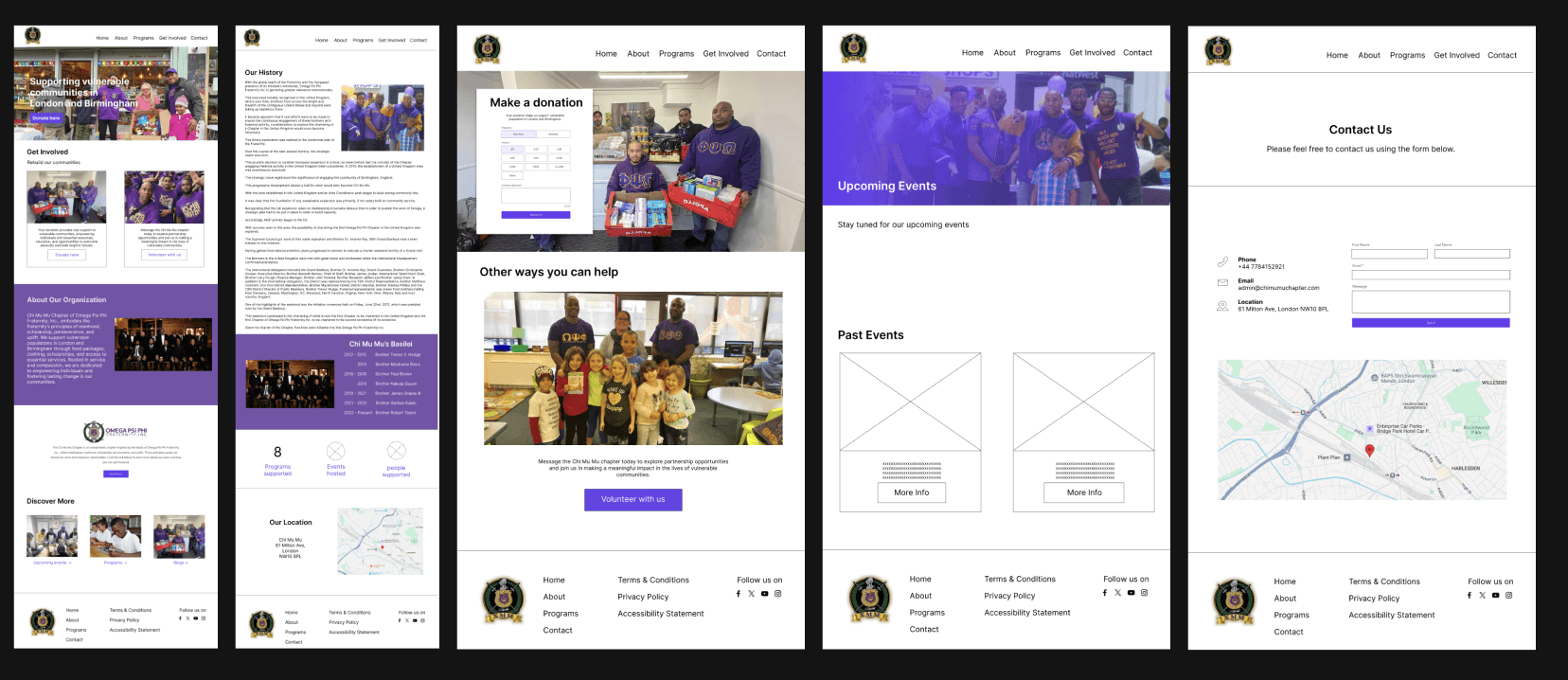
Task: Click the purple Send button on contact form
Action: click(1430, 323)
